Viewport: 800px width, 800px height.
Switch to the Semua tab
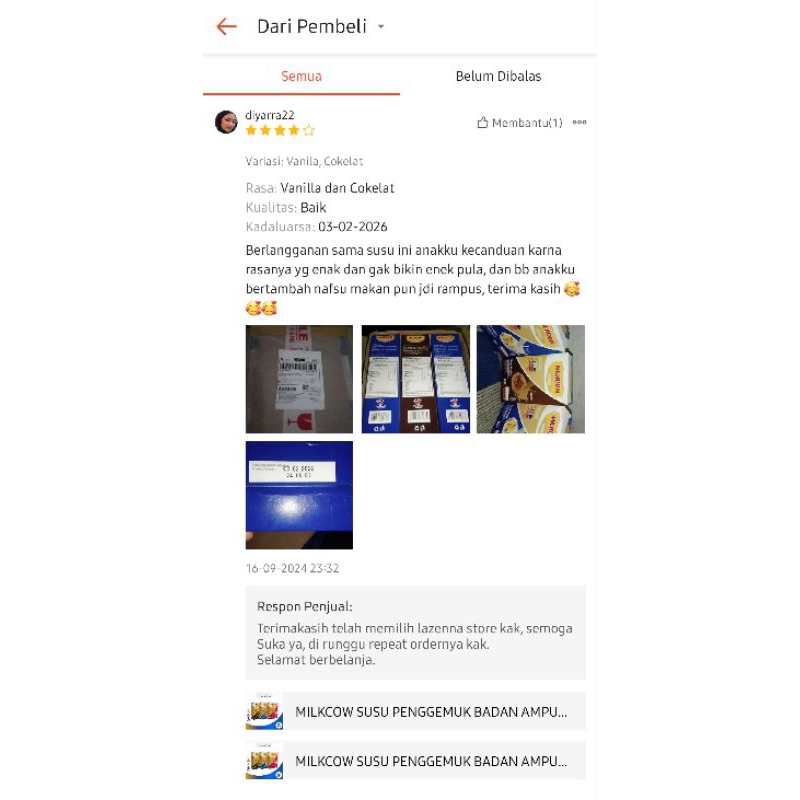click(301, 77)
